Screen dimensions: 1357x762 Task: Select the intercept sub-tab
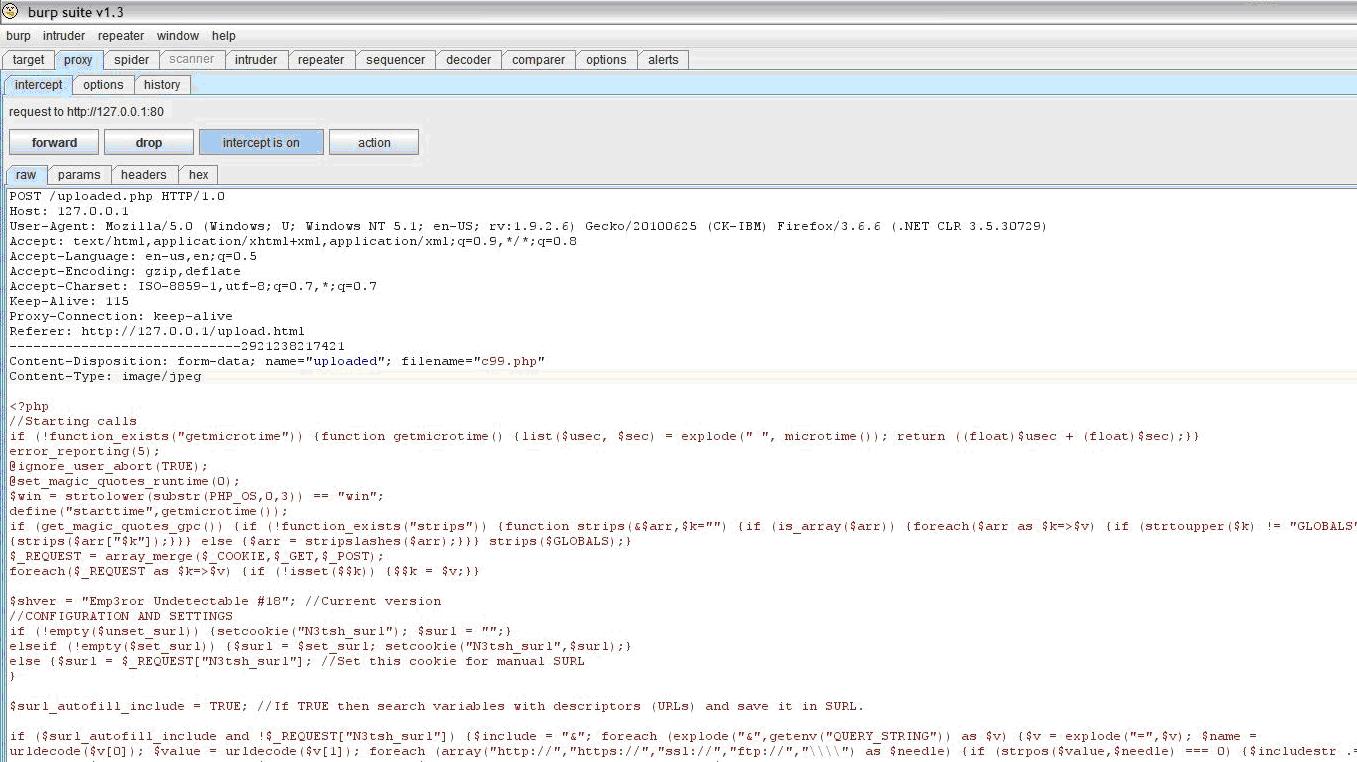pos(38,85)
